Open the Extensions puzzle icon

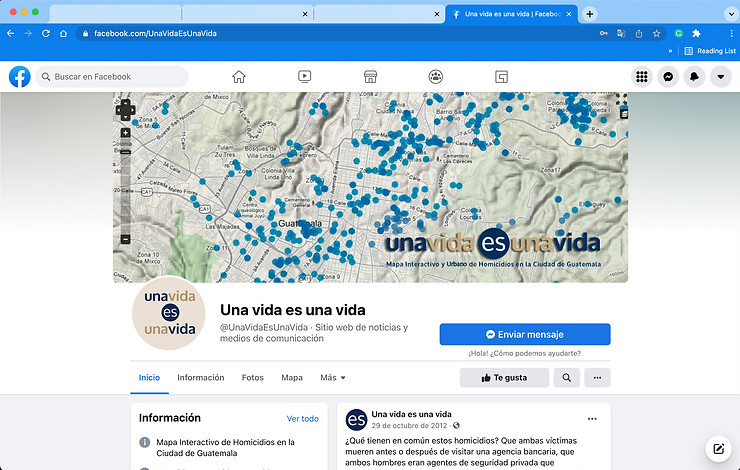pos(696,34)
